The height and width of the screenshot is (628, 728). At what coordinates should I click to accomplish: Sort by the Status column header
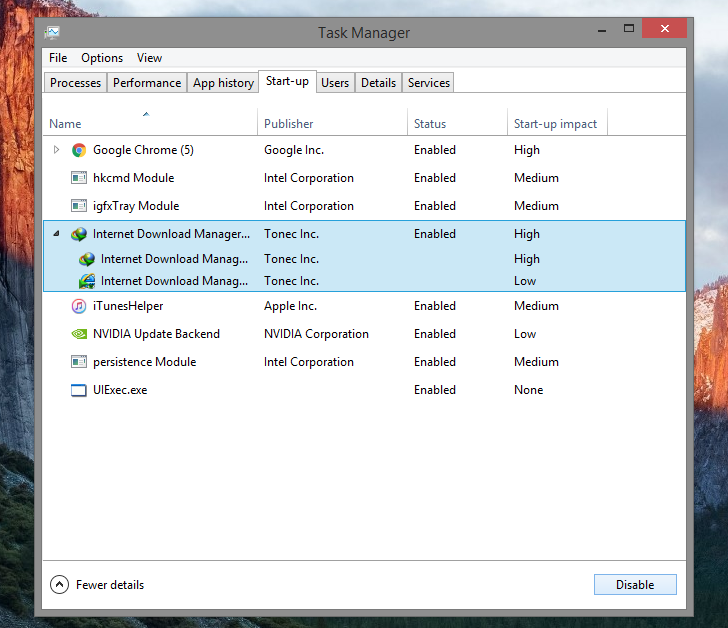pyautogui.click(x=457, y=122)
